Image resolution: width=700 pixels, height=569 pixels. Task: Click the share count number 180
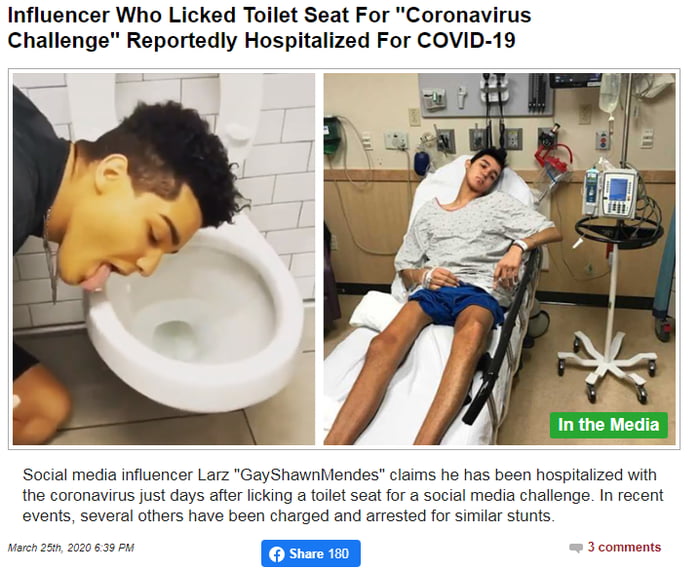[x=338, y=554]
